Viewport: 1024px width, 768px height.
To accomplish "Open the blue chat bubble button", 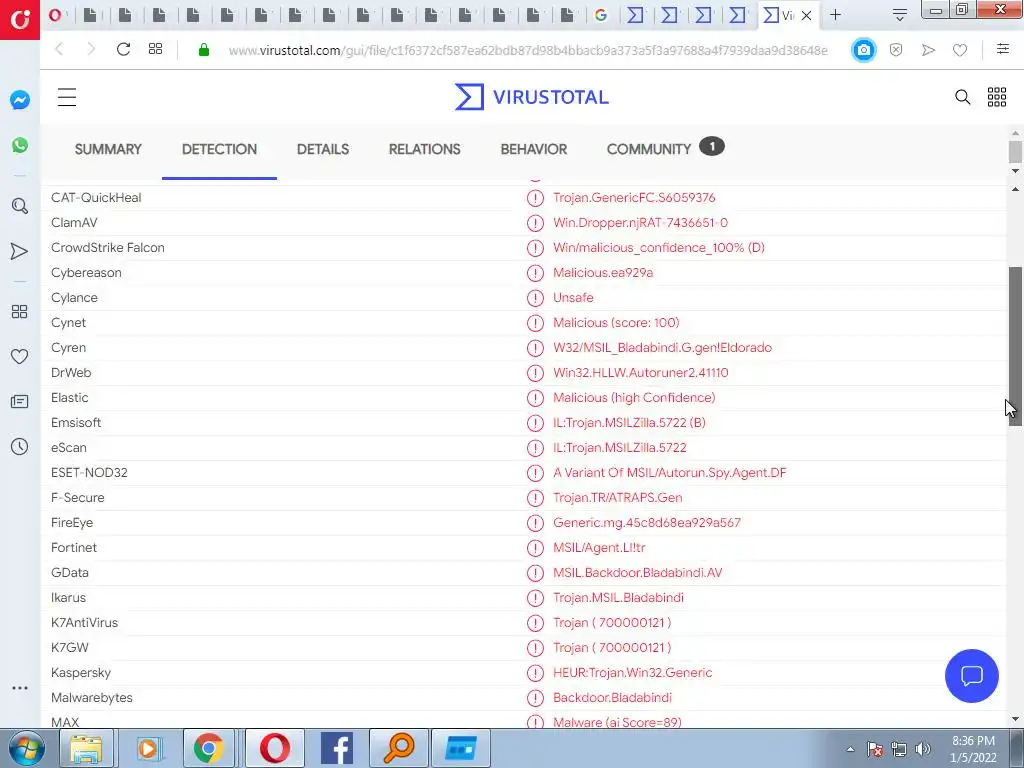I will click(x=971, y=676).
